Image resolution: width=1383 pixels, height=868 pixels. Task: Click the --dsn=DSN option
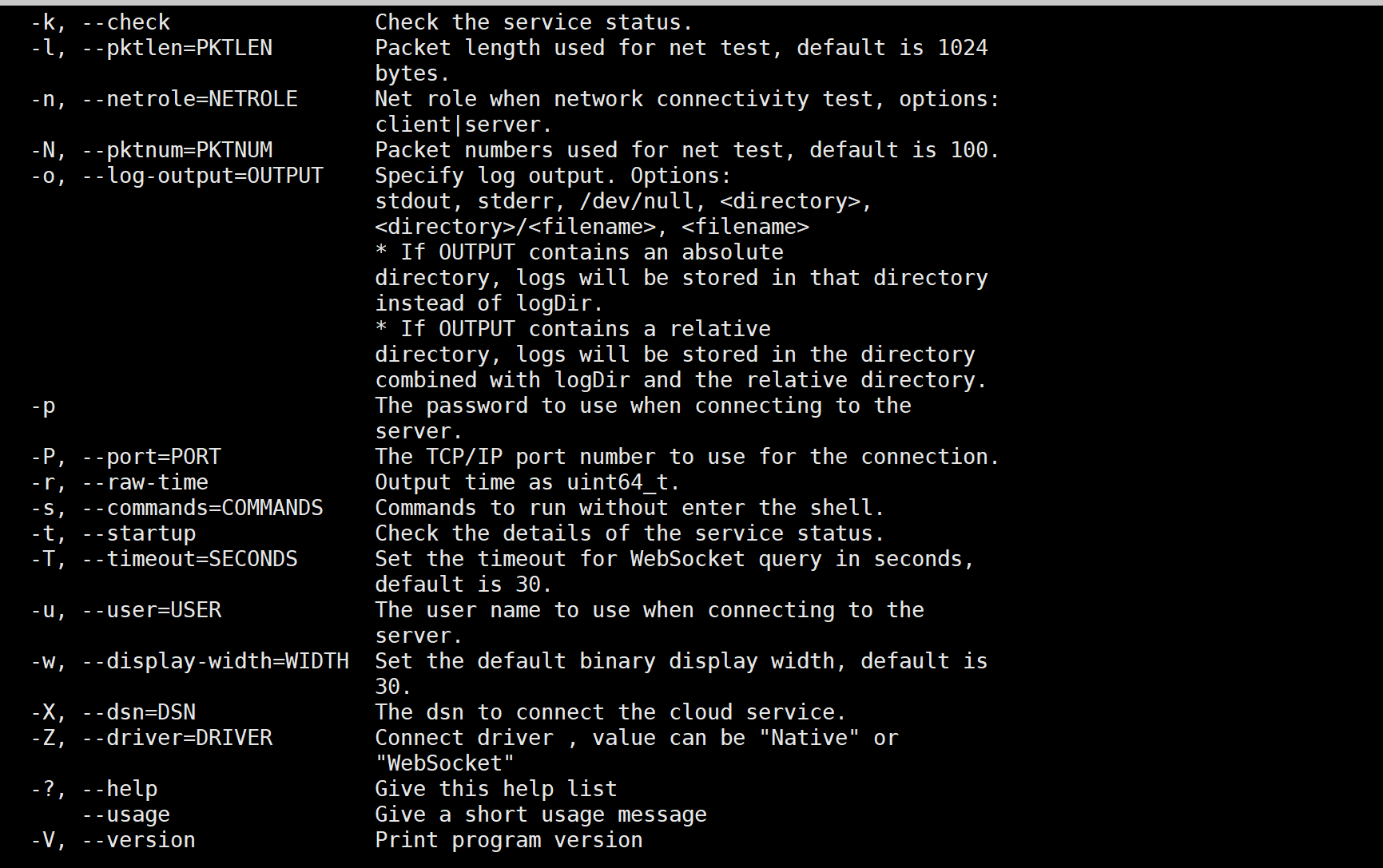[139, 712]
